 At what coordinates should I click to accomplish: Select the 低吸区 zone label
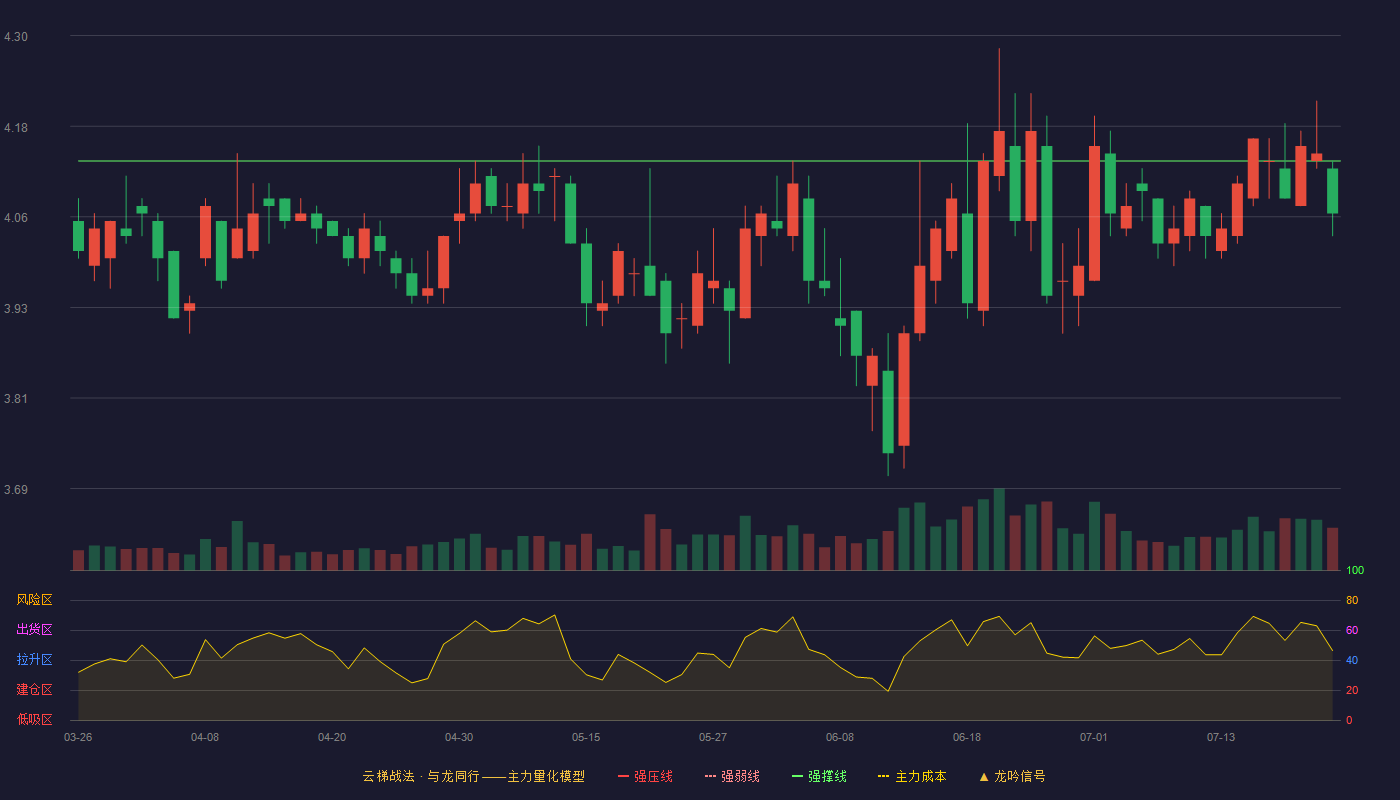(34, 720)
